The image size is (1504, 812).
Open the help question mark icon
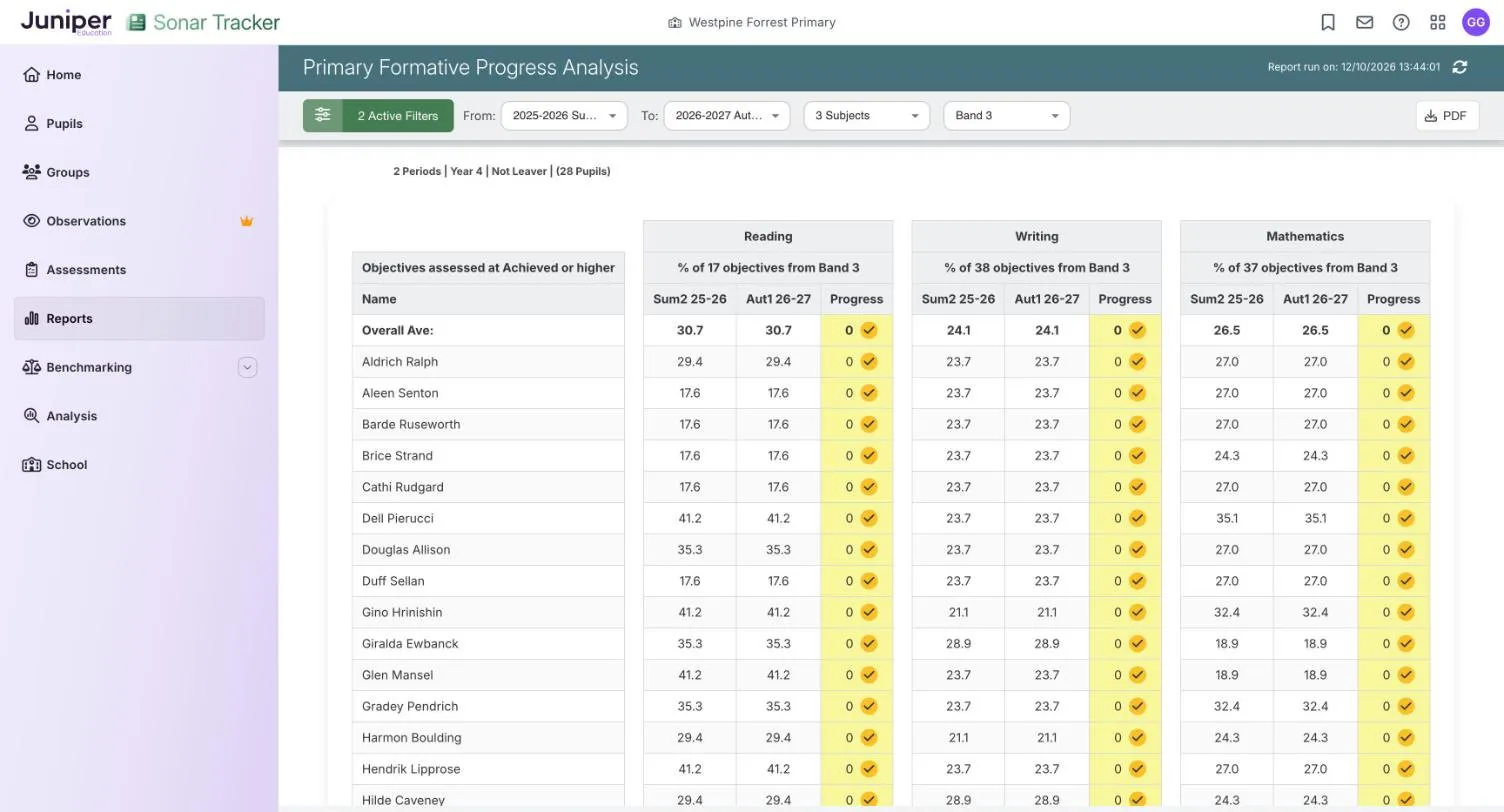click(1401, 22)
